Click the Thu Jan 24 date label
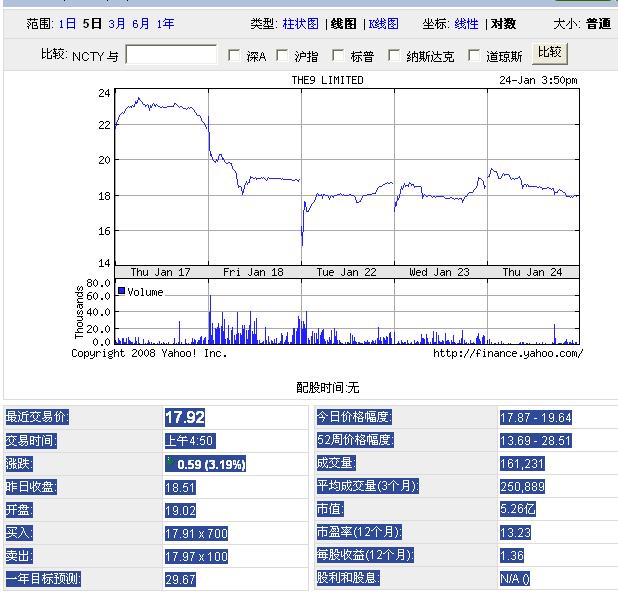Viewport: 618px width, 600px height. (532, 272)
